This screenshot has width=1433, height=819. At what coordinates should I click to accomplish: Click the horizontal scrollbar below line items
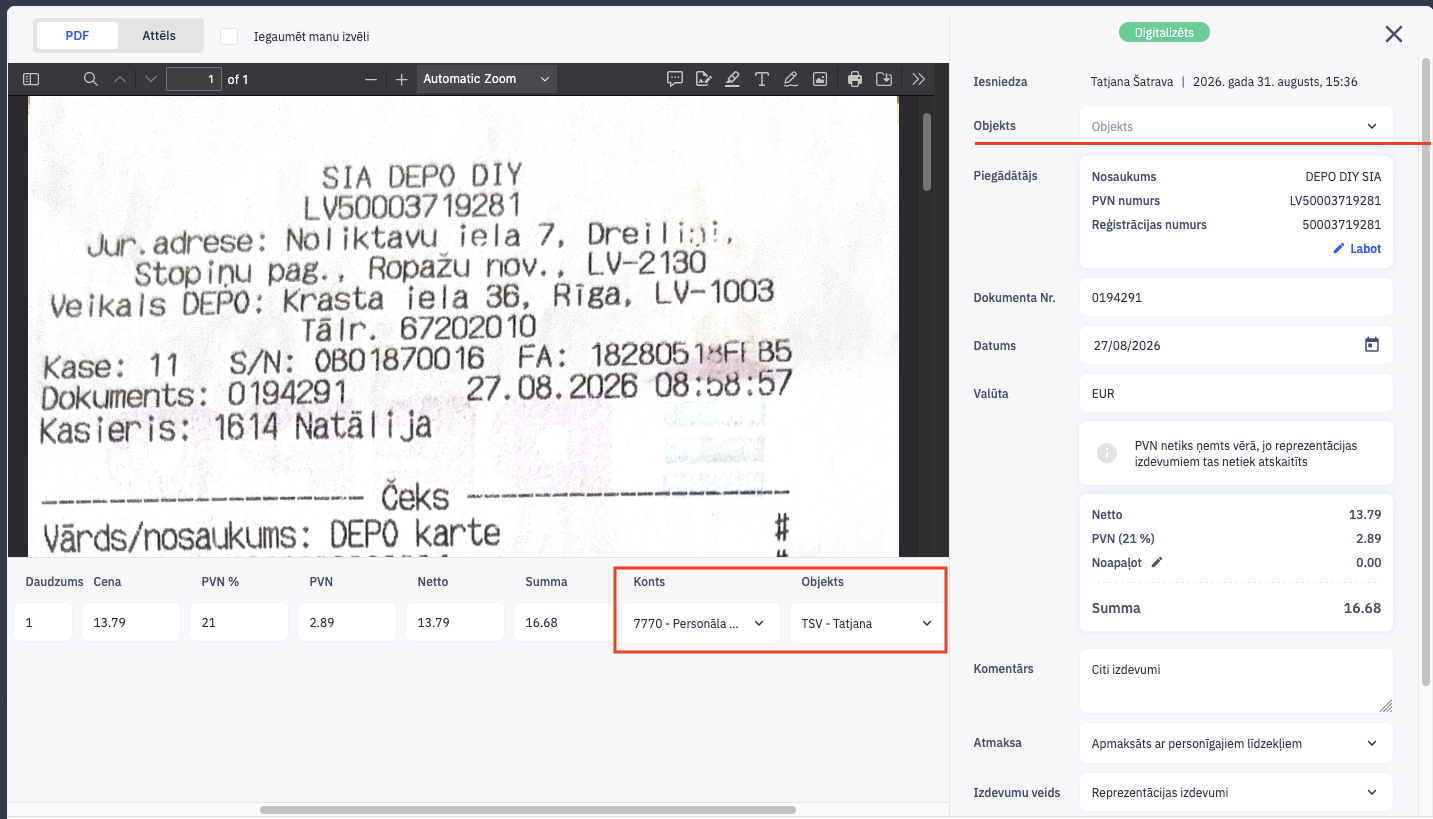coord(528,810)
